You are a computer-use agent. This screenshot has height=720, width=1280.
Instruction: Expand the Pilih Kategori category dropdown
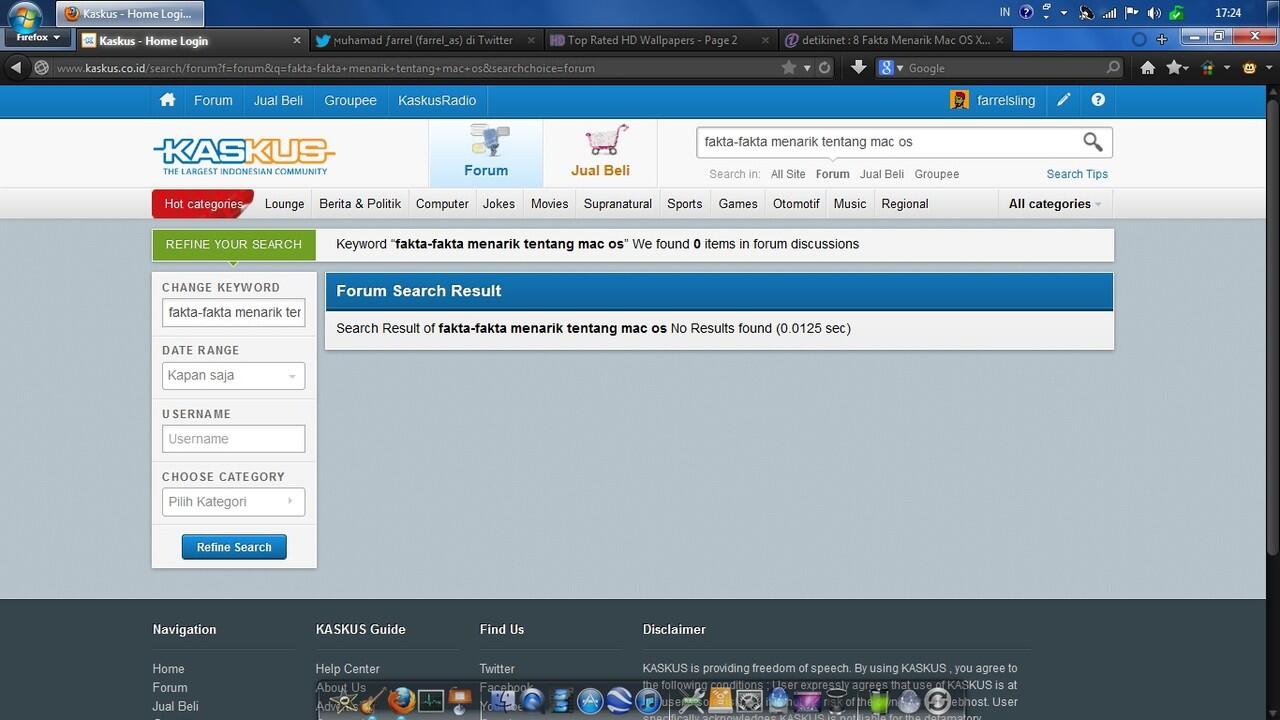[233, 502]
